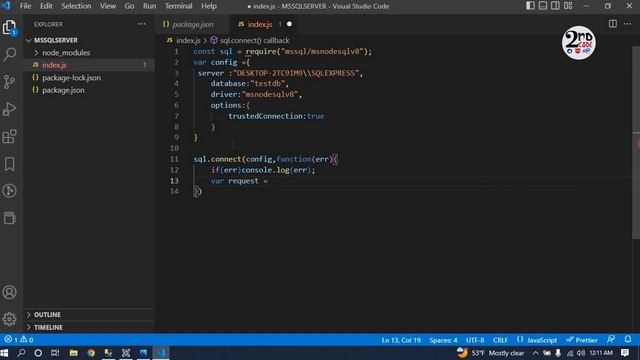Click errors and warnings status indicator
The height and width of the screenshot is (360, 640).
pyautogui.click(x=19, y=340)
